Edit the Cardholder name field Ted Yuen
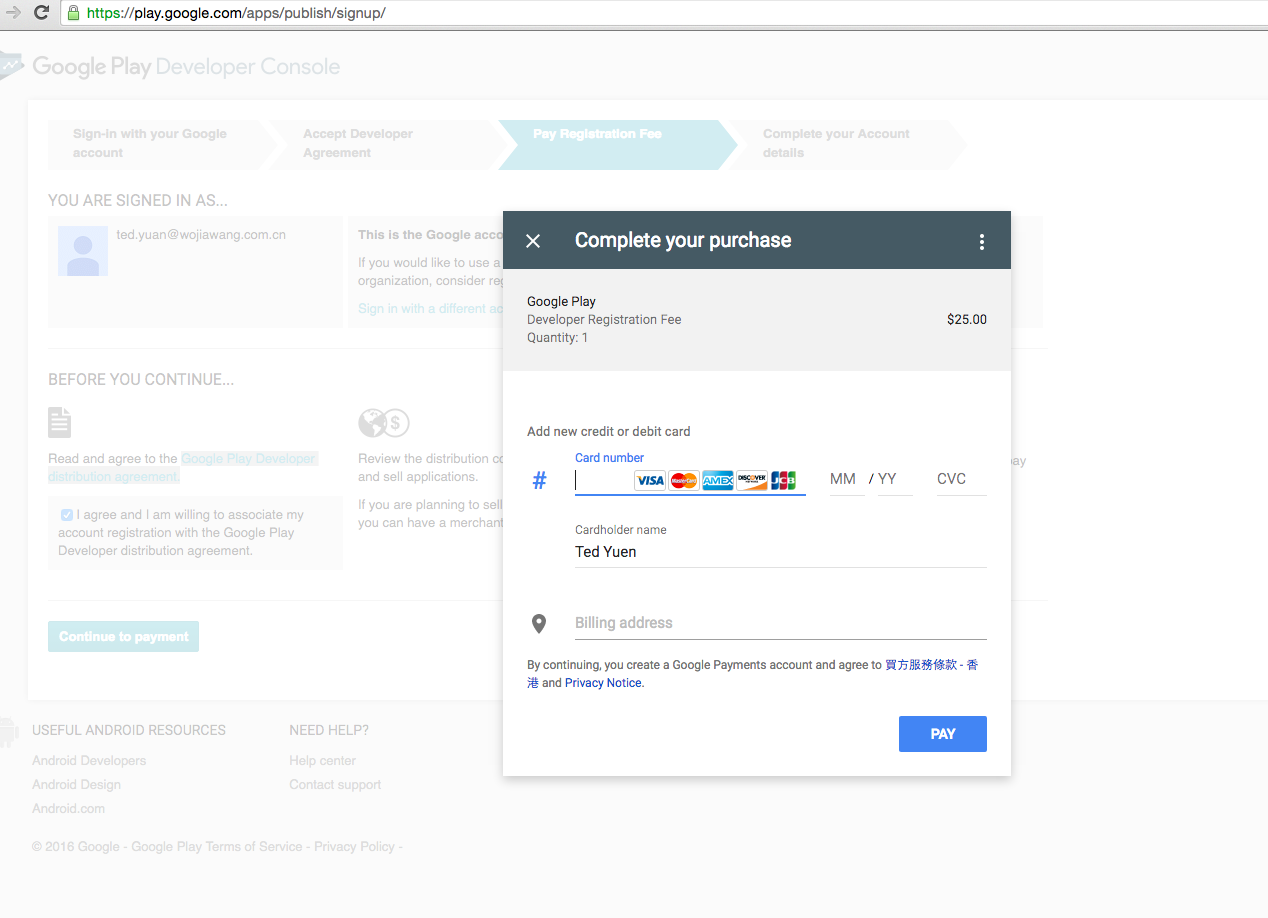1268x918 pixels. coord(780,552)
